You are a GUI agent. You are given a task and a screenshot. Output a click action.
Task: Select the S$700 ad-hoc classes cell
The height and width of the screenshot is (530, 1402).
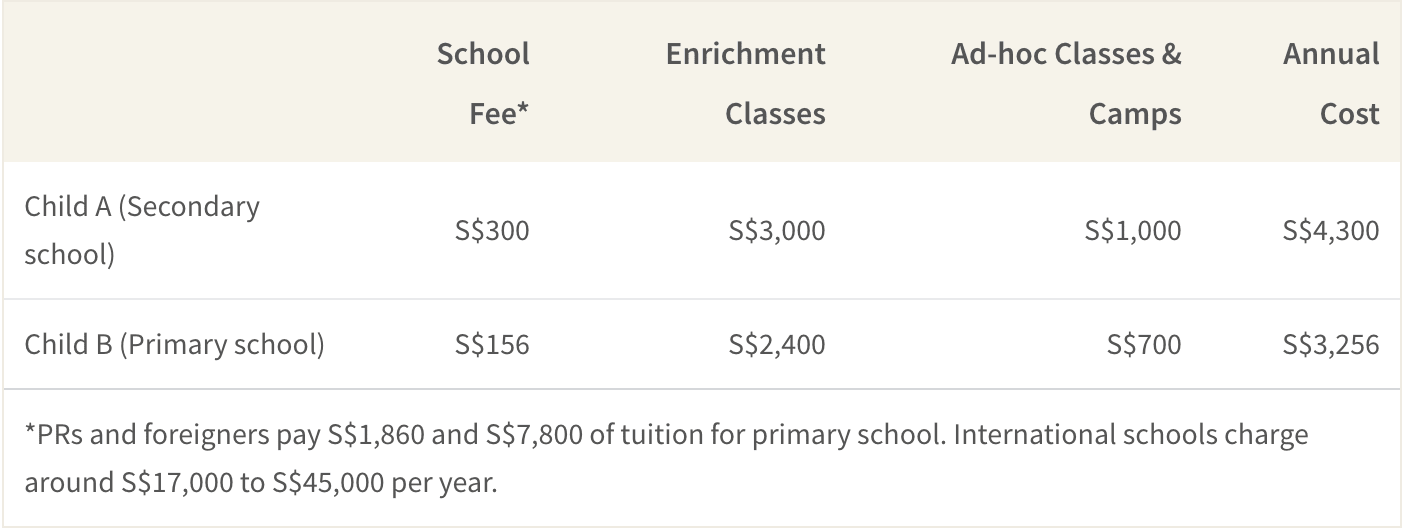click(x=1144, y=345)
